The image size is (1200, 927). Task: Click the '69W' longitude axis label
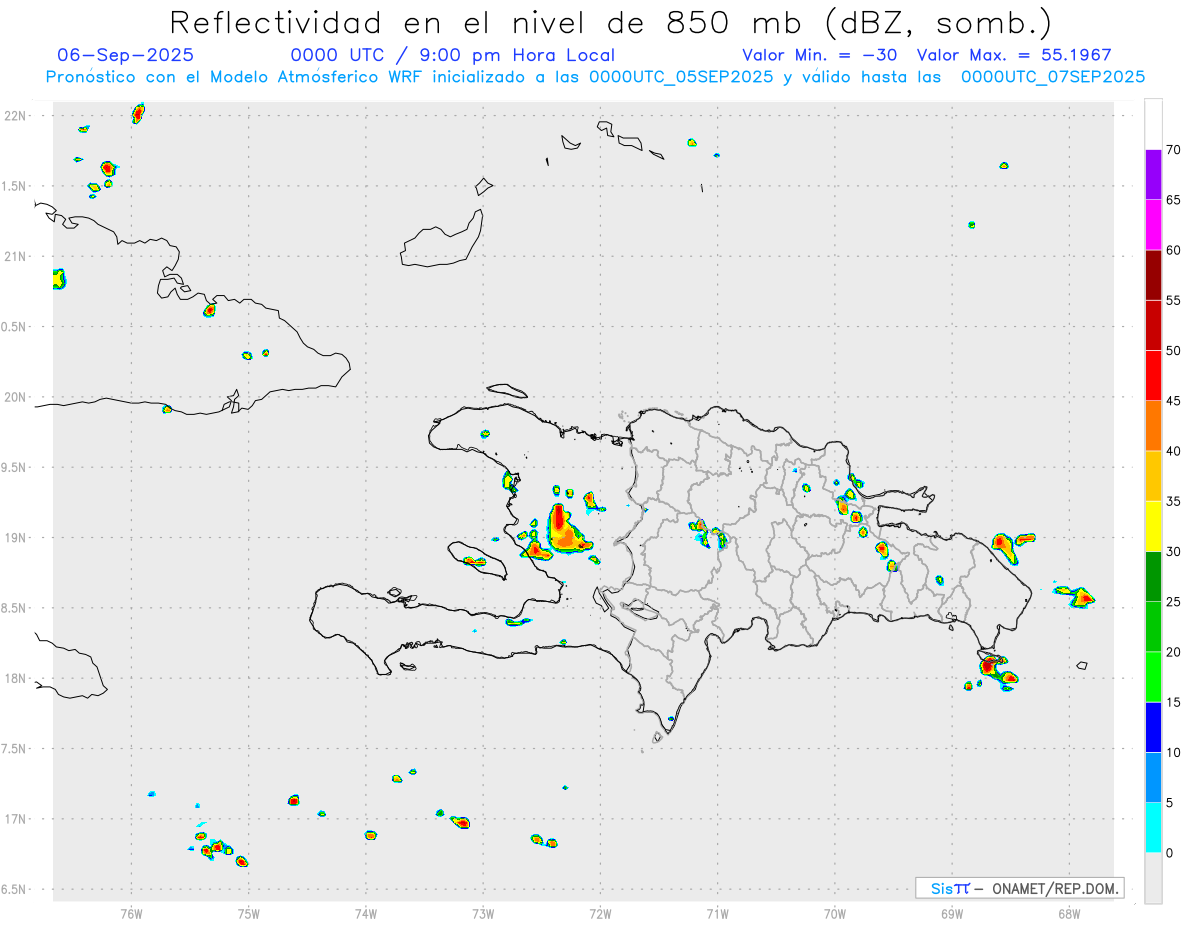click(x=952, y=913)
